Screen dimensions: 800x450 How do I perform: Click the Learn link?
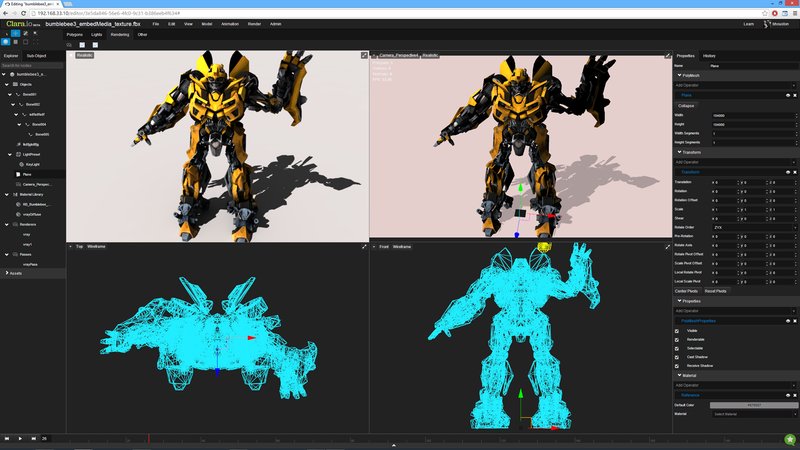[x=748, y=24]
